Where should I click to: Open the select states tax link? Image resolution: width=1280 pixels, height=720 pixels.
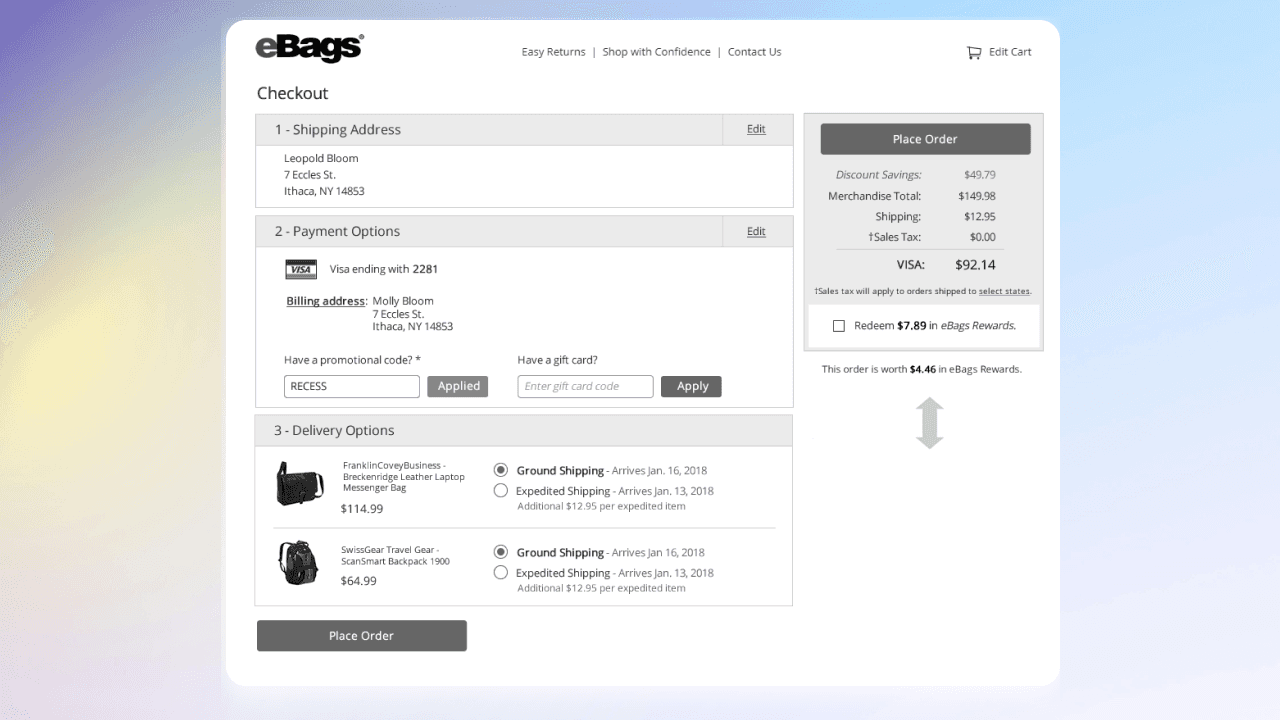coord(1004,291)
